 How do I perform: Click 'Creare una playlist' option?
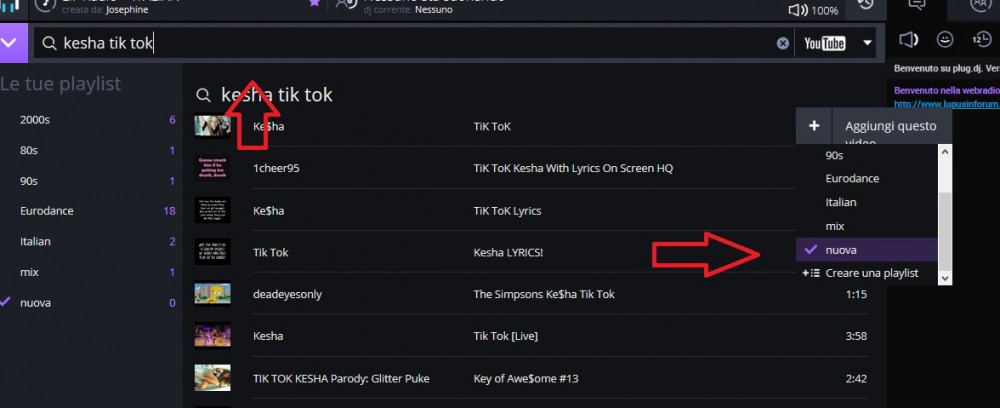(871, 273)
